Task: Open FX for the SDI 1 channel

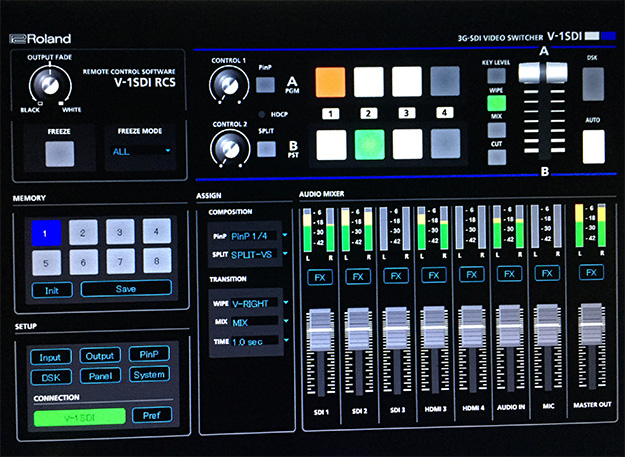Action: pos(320,277)
